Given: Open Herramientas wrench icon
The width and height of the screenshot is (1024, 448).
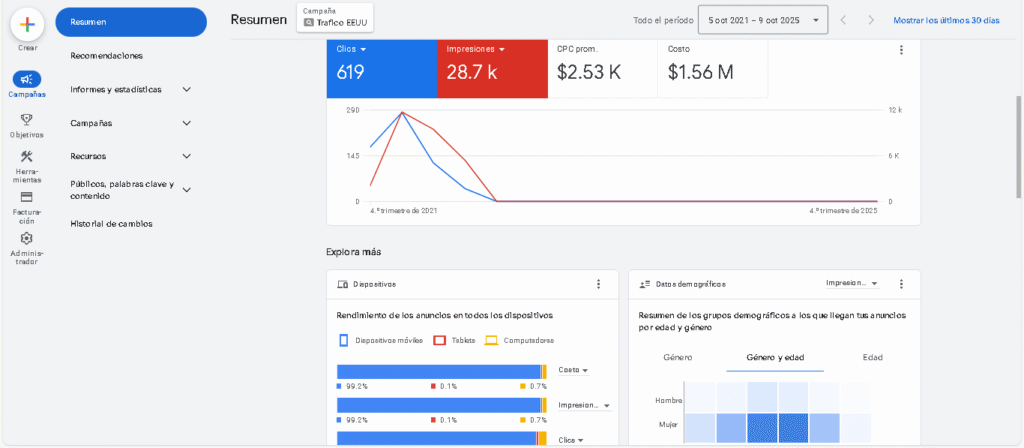Looking at the screenshot, I should [x=27, y=156].
